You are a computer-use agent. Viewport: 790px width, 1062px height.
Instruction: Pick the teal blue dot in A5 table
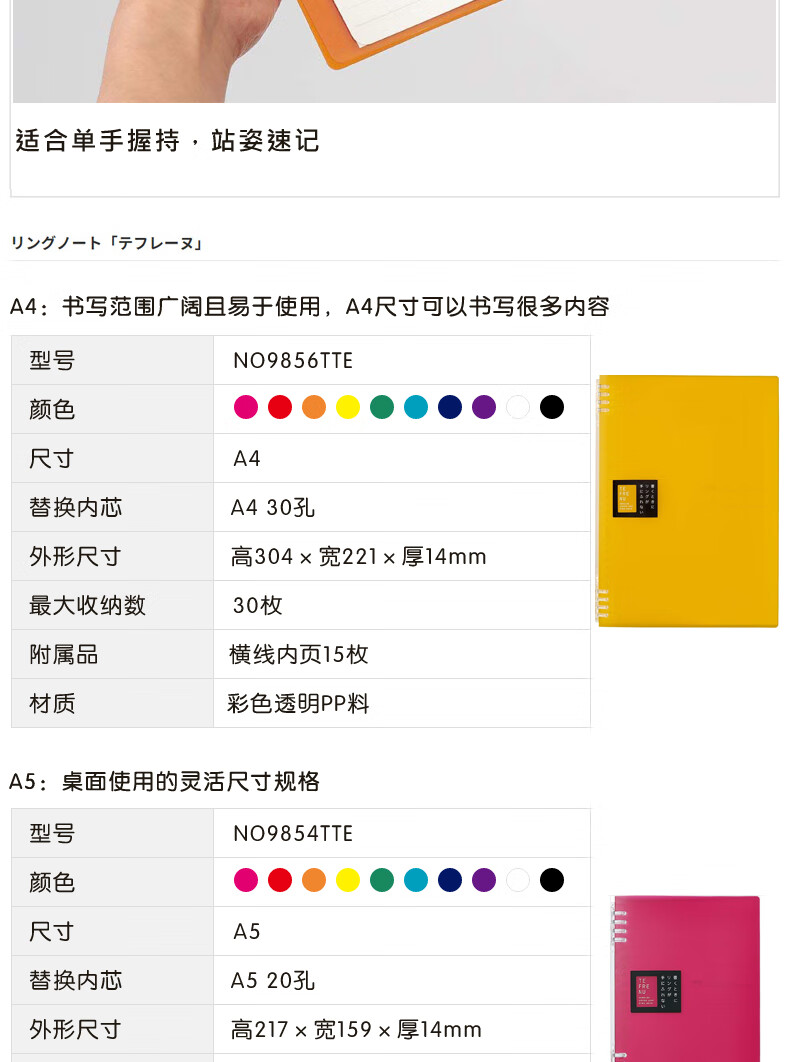[416, 880]
